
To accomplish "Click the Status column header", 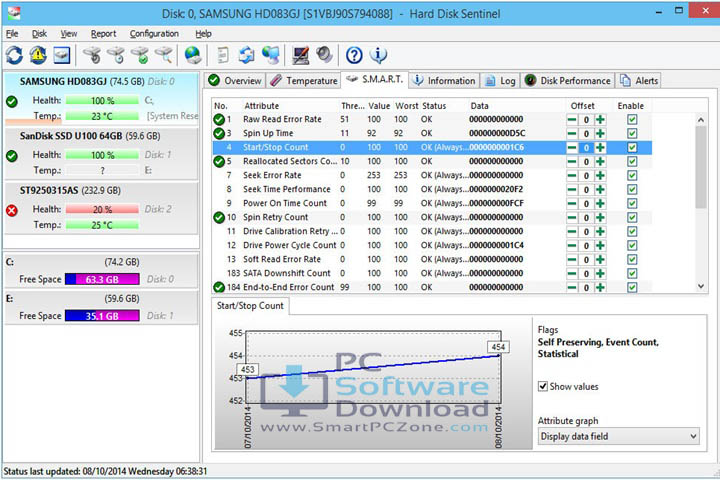I will point(434,106).
